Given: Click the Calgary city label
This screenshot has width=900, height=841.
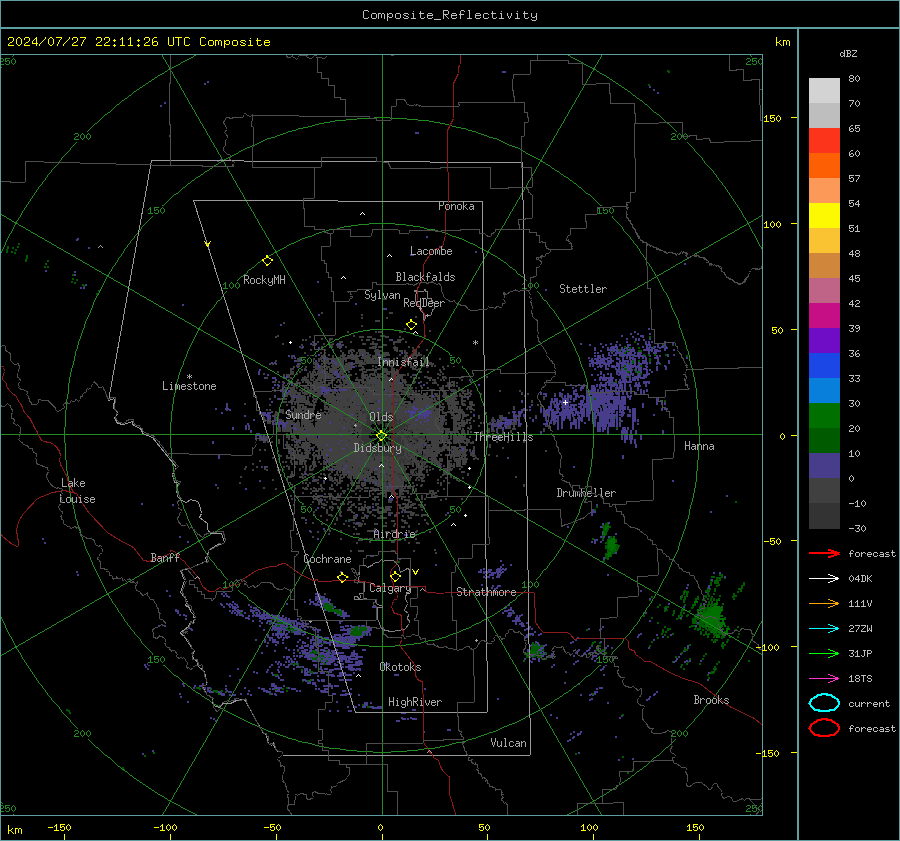Looking at the screenshot, I should (x=390, y=588).
